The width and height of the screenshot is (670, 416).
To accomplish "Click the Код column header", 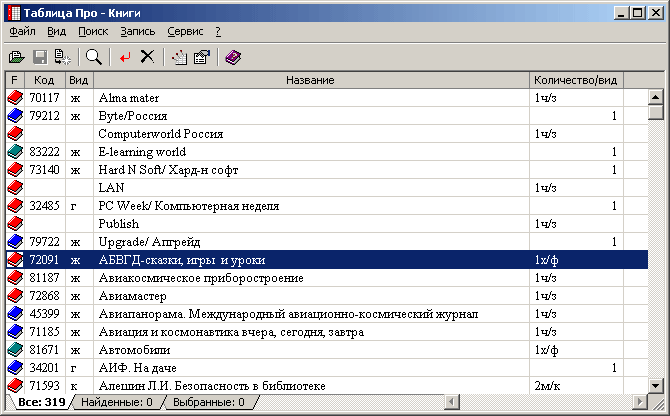I will [44, 80].
